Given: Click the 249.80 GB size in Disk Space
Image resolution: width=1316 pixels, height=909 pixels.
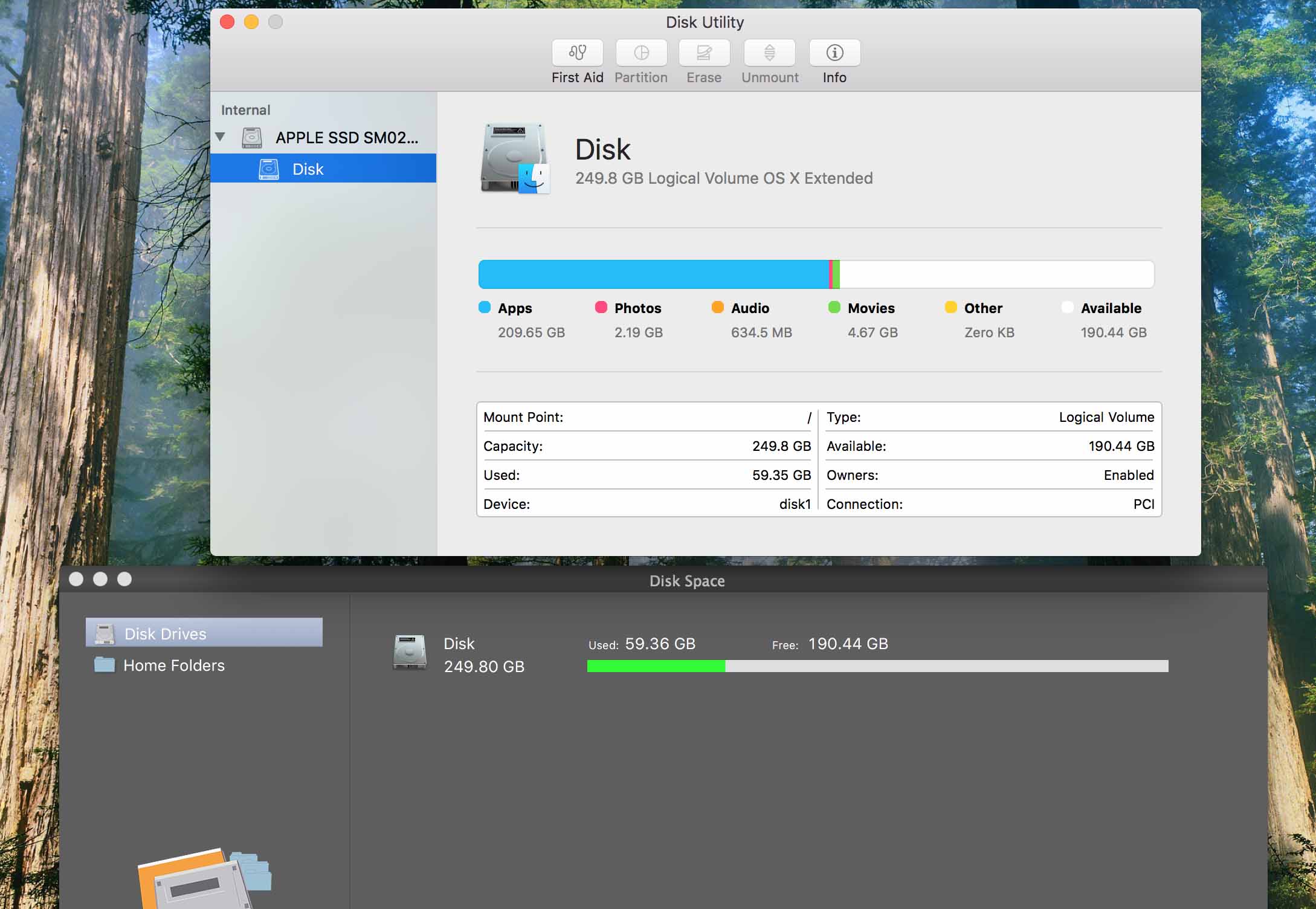Looking at the screenshot, I should pyautogui.click(x=484, y=667).
